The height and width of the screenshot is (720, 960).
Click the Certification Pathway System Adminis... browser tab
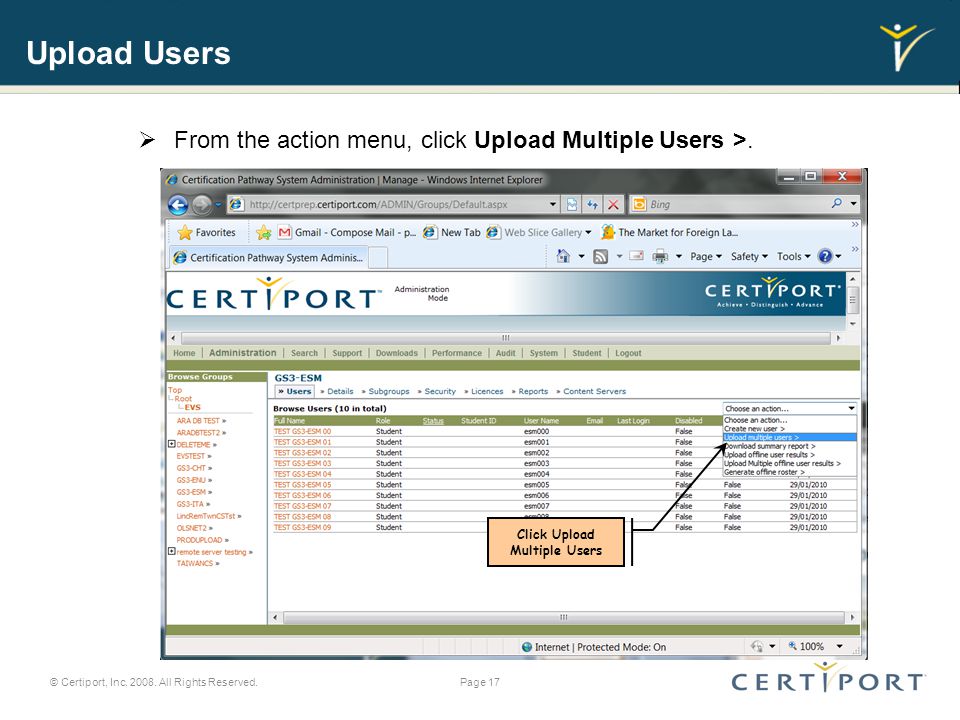[x=269, y=258]
